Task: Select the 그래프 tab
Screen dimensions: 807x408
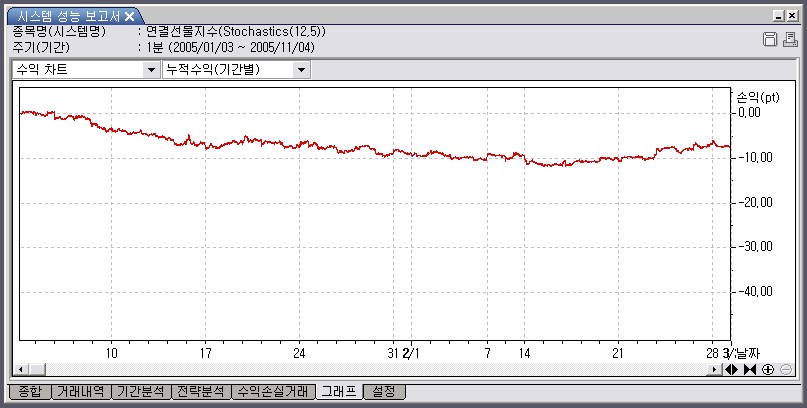Action: point(337,391)
